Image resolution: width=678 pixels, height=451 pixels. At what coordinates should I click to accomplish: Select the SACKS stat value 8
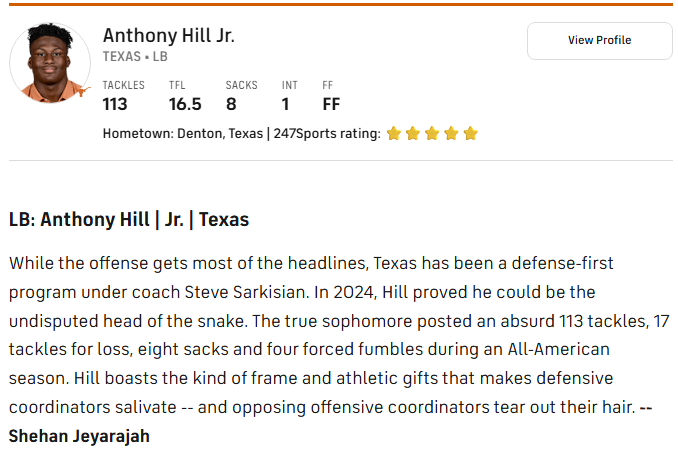[231, 104]
